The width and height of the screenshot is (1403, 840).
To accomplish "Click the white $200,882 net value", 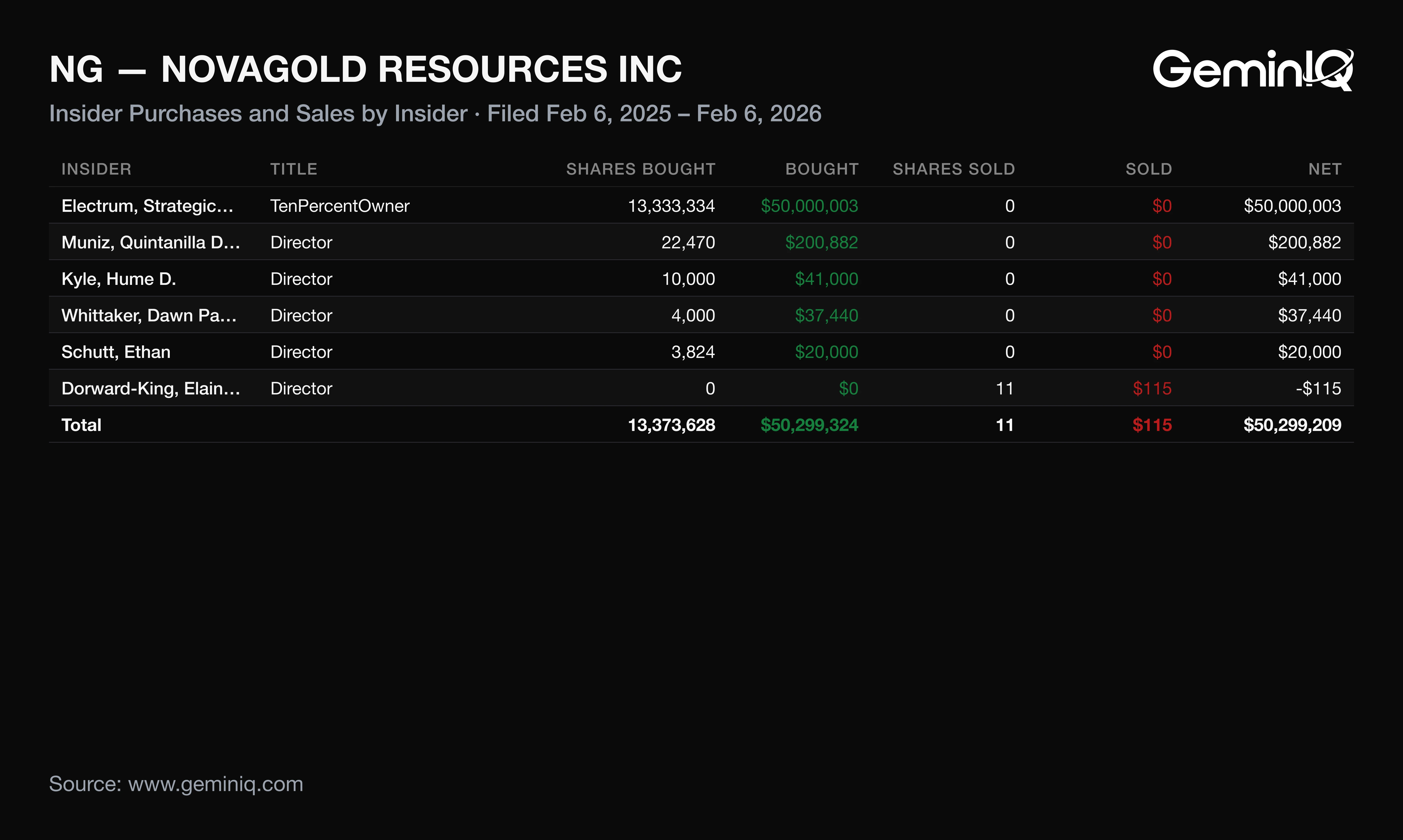I will tap(1305, 242).
